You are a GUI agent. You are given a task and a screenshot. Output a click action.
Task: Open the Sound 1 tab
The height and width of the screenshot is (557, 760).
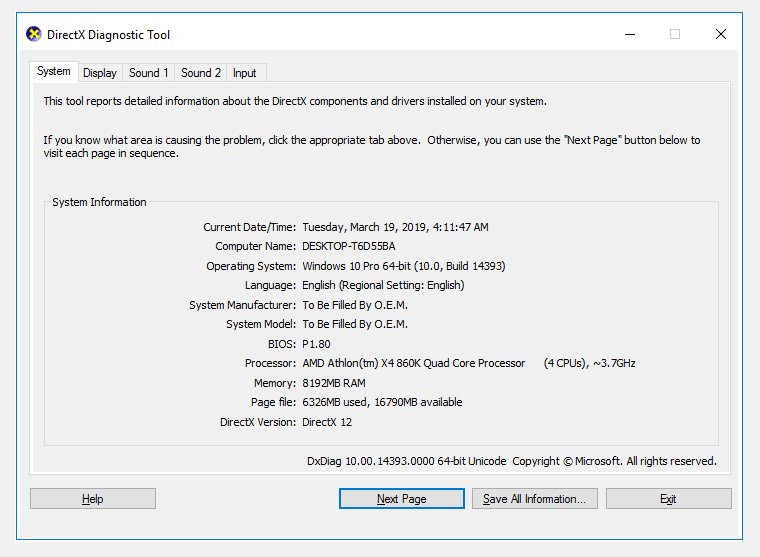coord(148,73)
